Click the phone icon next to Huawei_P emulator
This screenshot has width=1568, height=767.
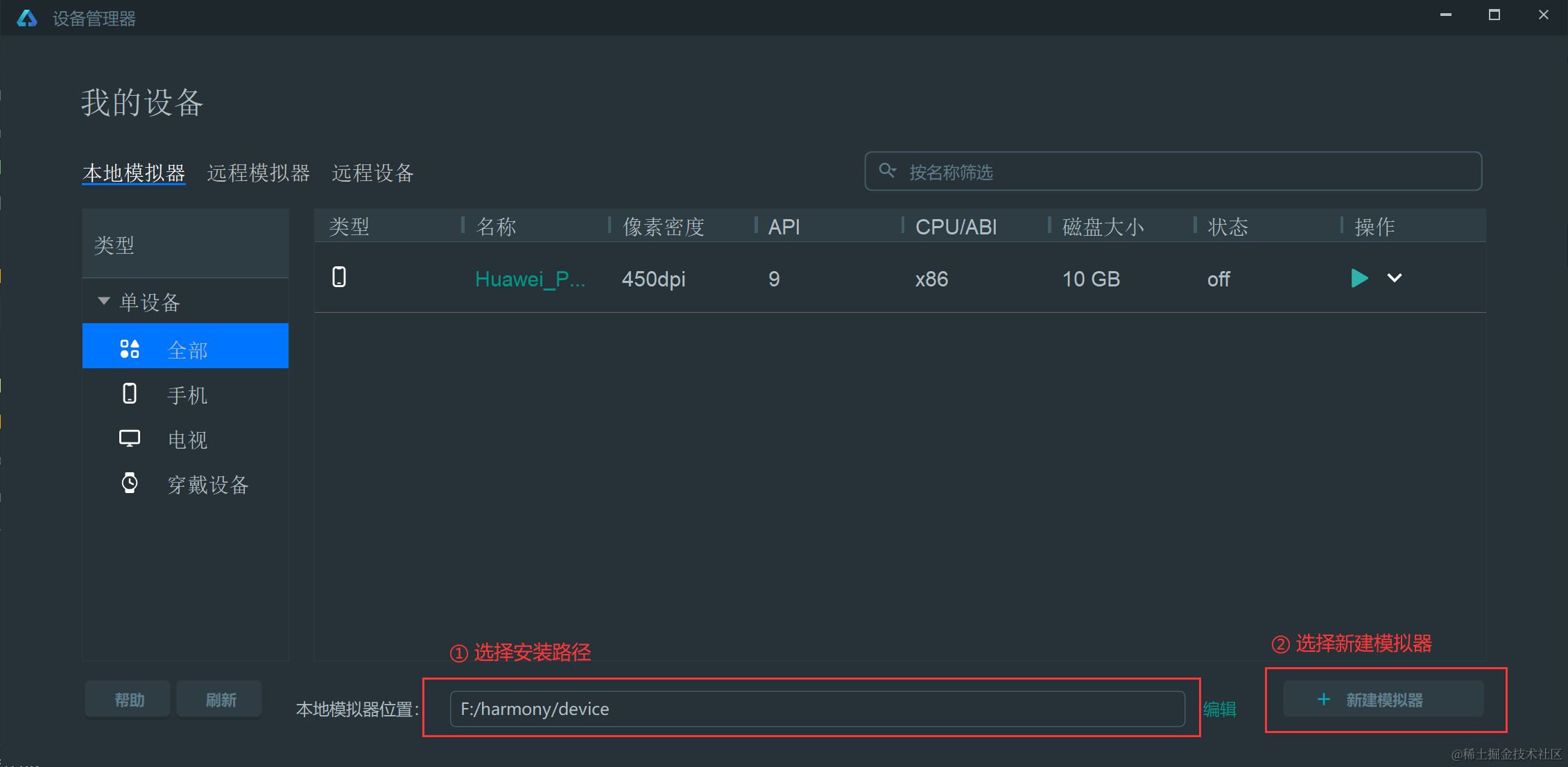coord(339,277)
